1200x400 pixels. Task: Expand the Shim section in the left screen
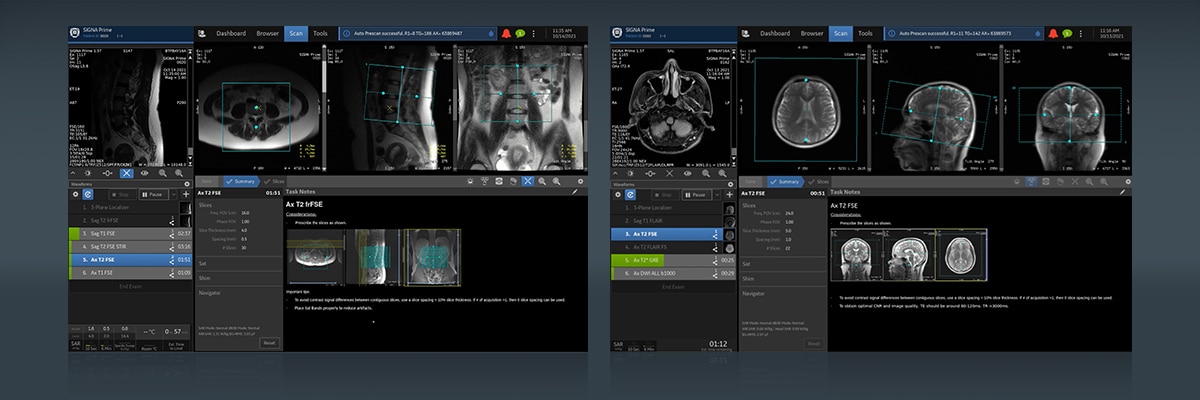[x=210, y=278]
